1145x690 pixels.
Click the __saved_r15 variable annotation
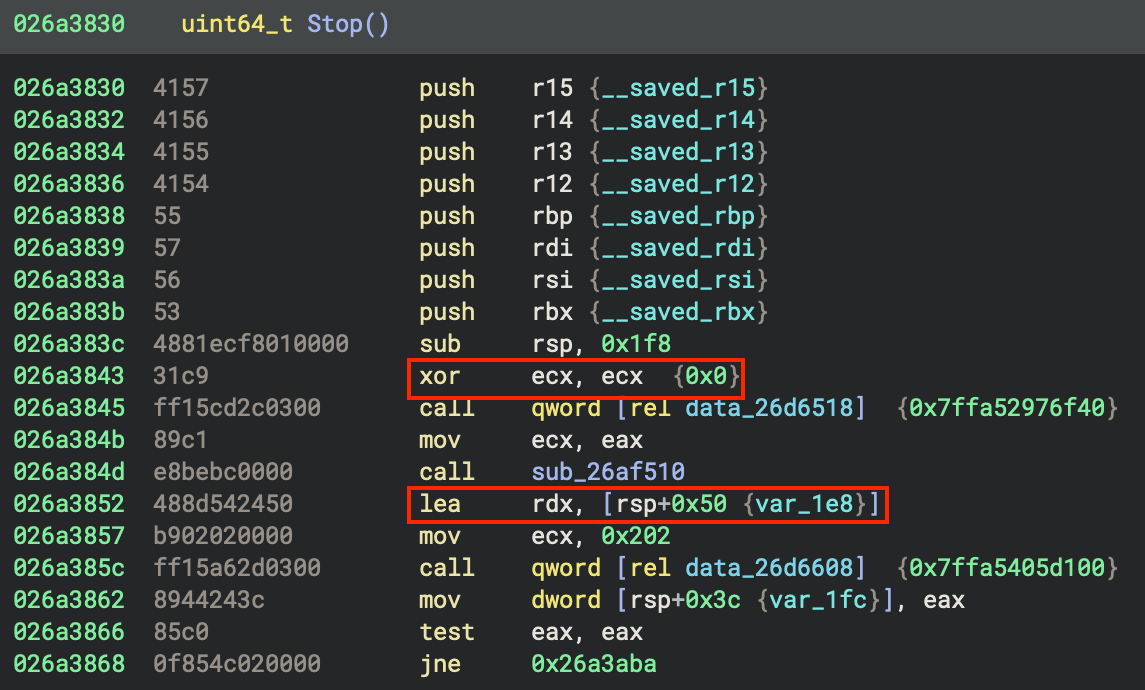click(678, 88)
